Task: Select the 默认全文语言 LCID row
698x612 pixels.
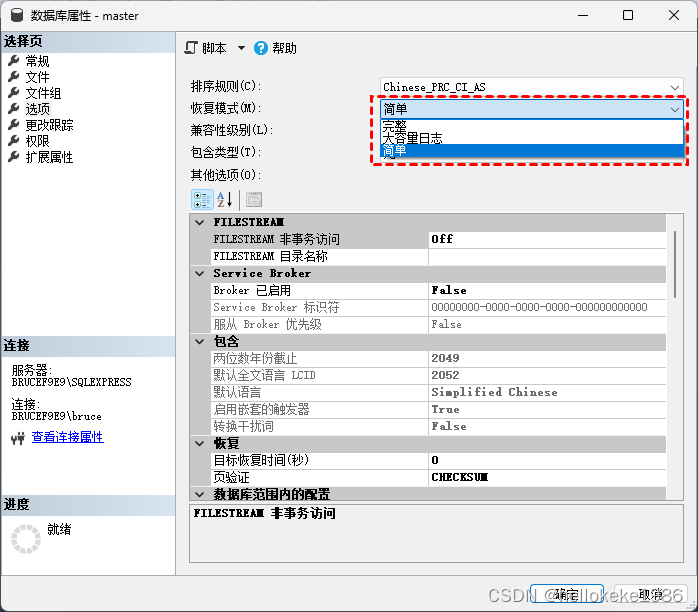Action: pyautogui.click(x=438, y=375)
